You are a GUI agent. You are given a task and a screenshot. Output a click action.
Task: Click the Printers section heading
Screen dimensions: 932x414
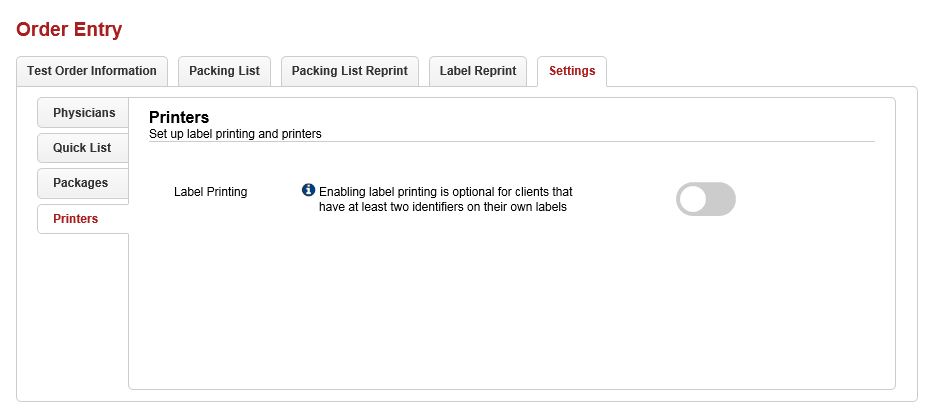[179, 117]
